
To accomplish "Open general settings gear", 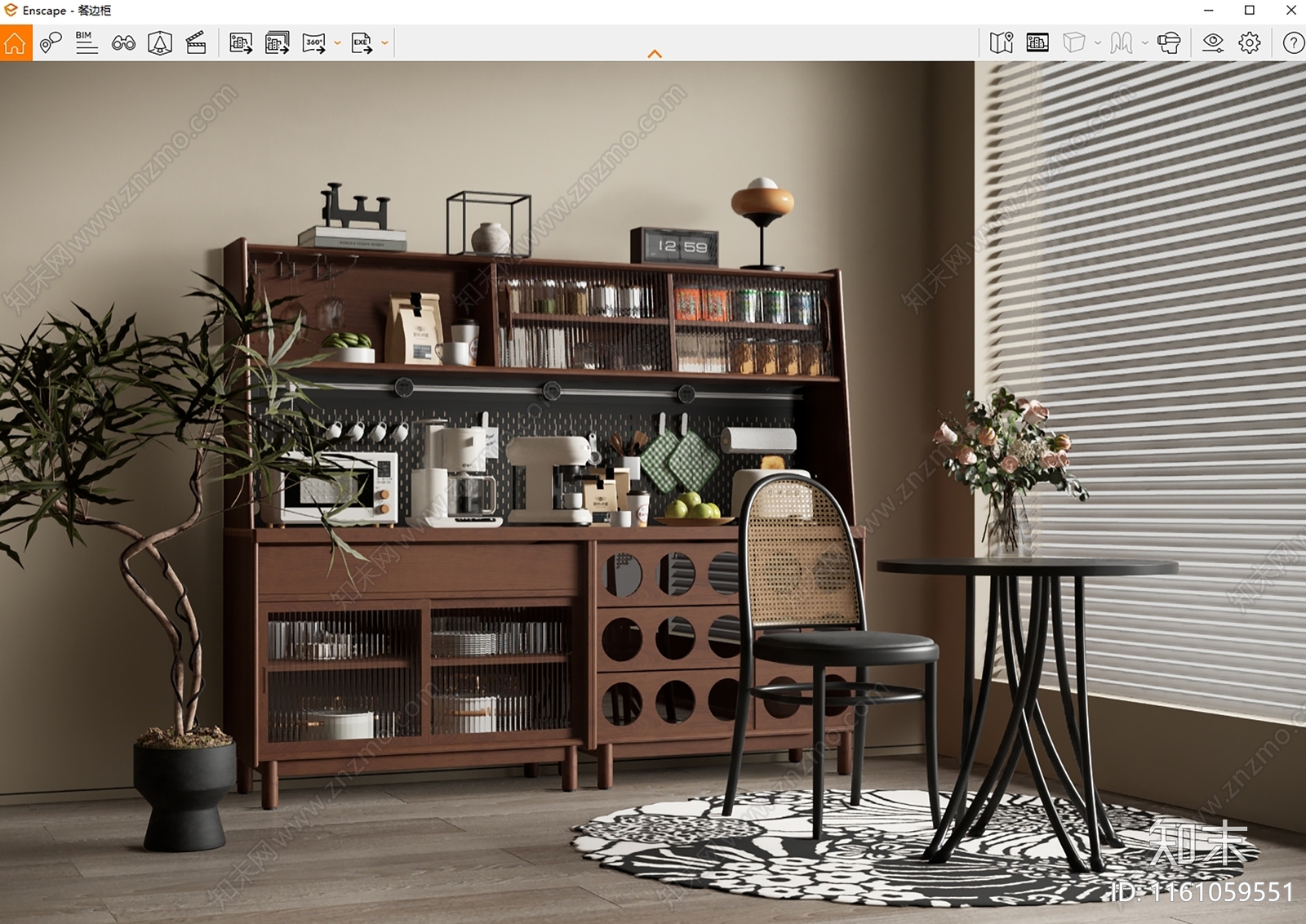I will (x=1250, y=42).
